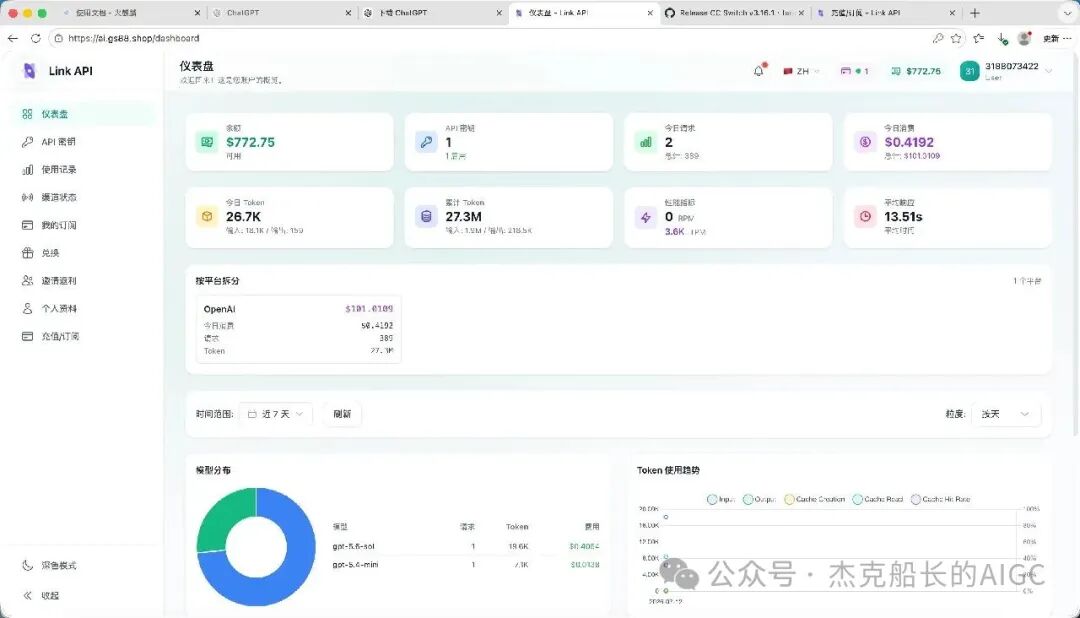This screenshot has height=618, width=1080.
Task: Click the green donut chart segment
Action: point(222,515)
